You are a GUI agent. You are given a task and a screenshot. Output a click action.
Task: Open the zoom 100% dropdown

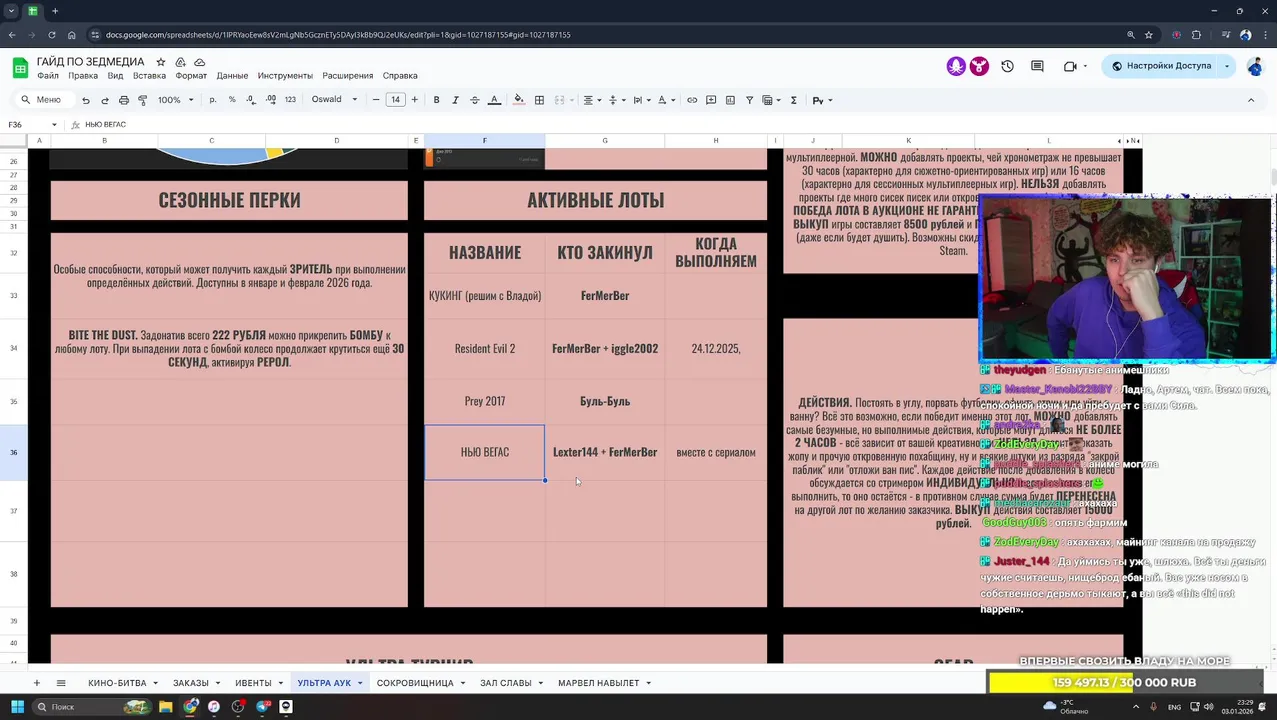click(174, 100)
